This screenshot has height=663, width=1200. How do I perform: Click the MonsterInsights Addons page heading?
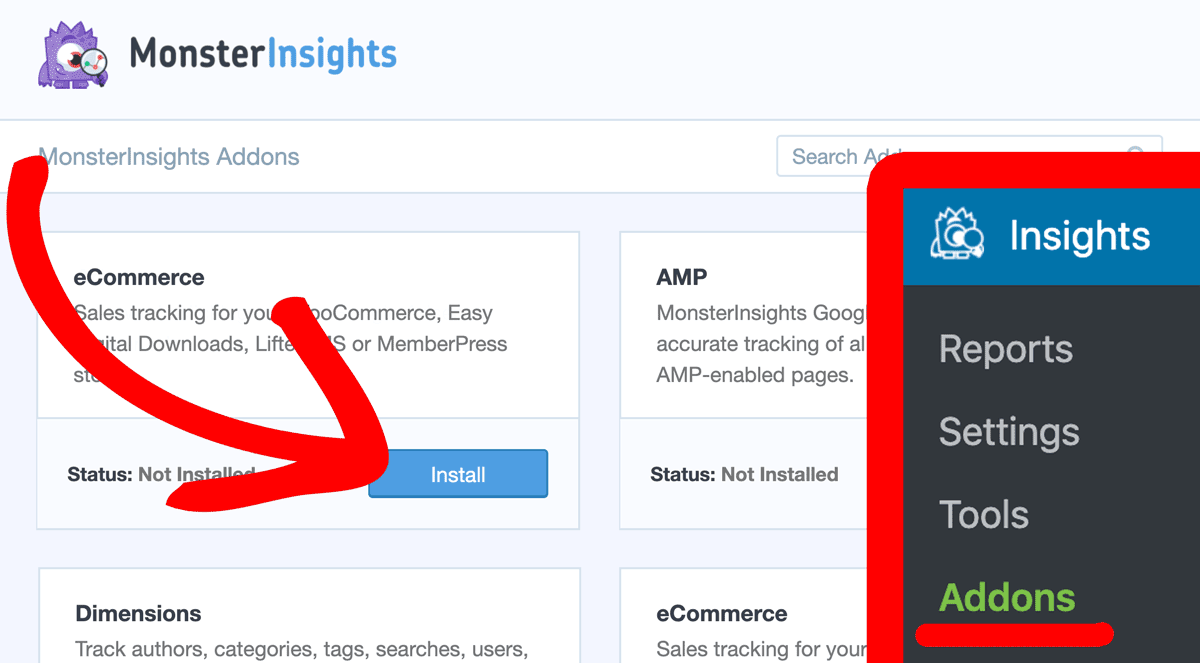pyautogui.click(x=168, y=157)
